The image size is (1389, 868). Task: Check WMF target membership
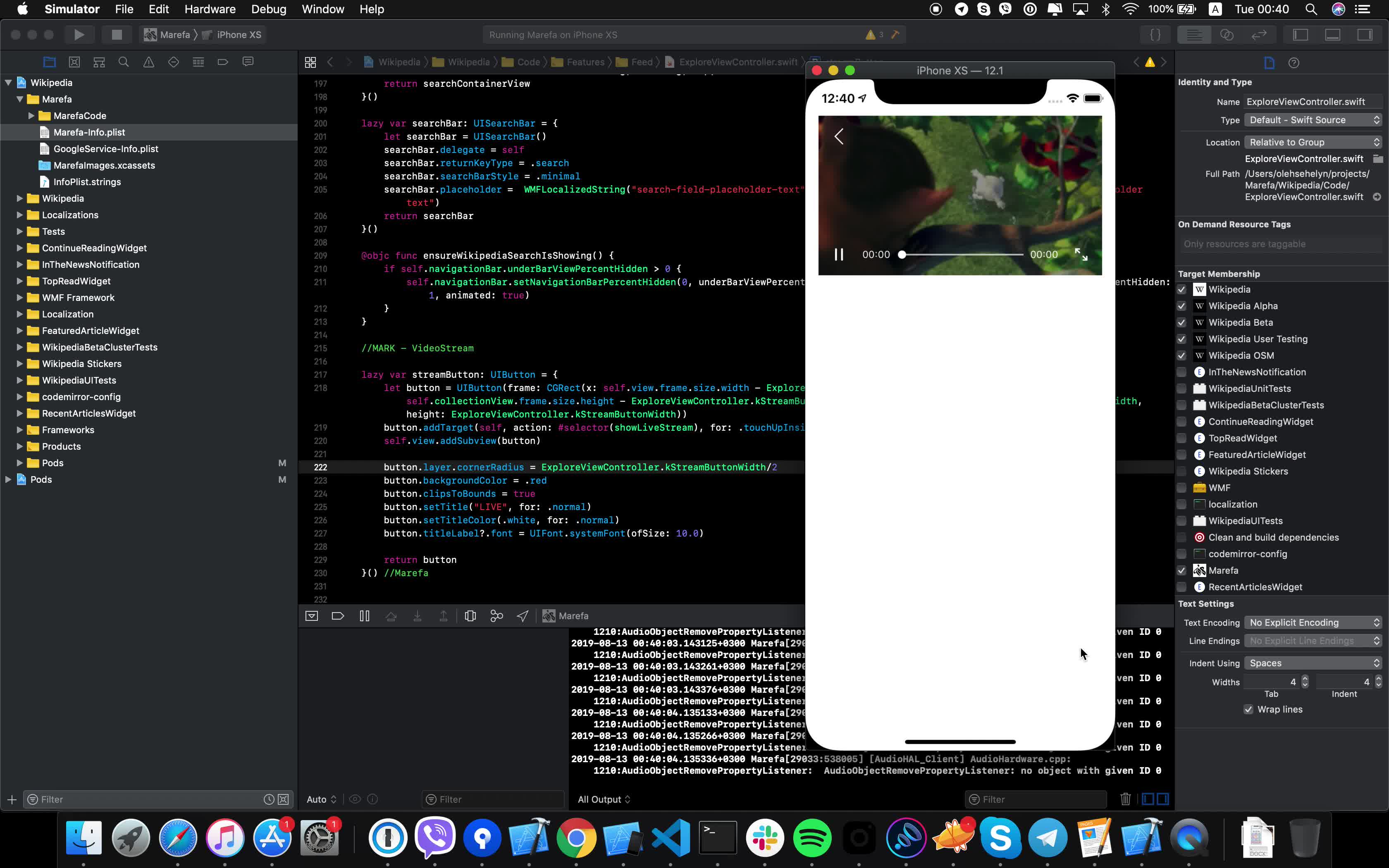[1181, 488]
